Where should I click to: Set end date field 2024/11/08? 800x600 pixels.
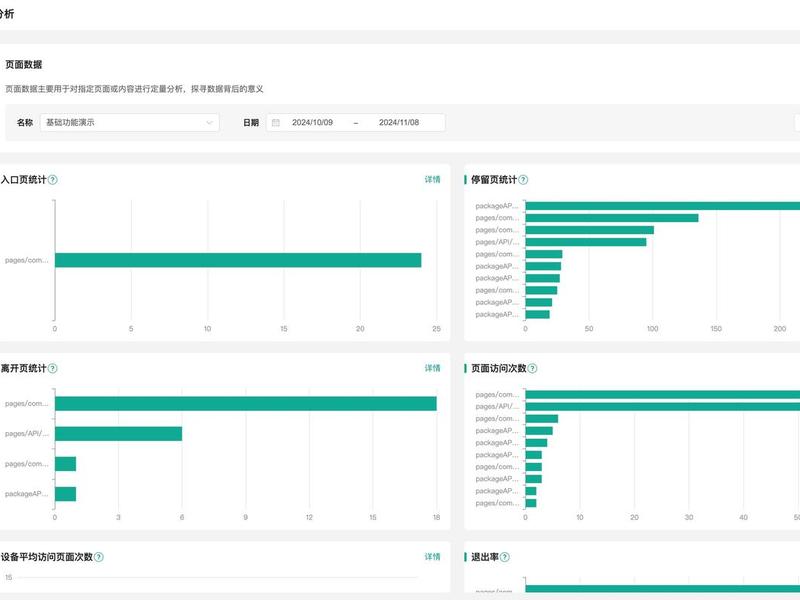tap(399, 122)
